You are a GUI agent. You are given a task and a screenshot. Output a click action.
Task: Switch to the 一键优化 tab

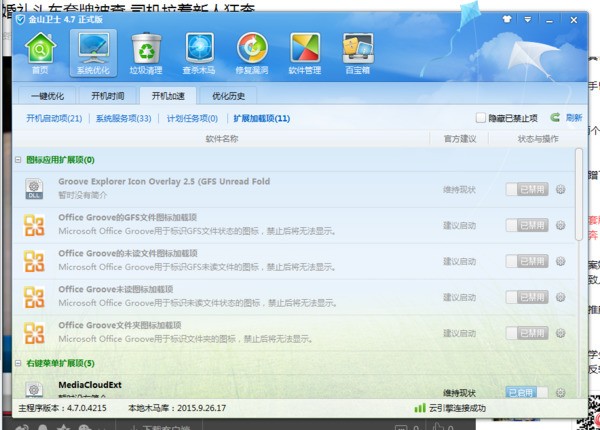pos(47,96)
